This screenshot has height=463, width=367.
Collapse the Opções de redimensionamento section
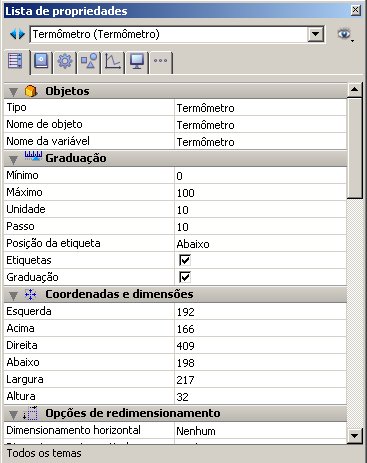coord(13,415)
